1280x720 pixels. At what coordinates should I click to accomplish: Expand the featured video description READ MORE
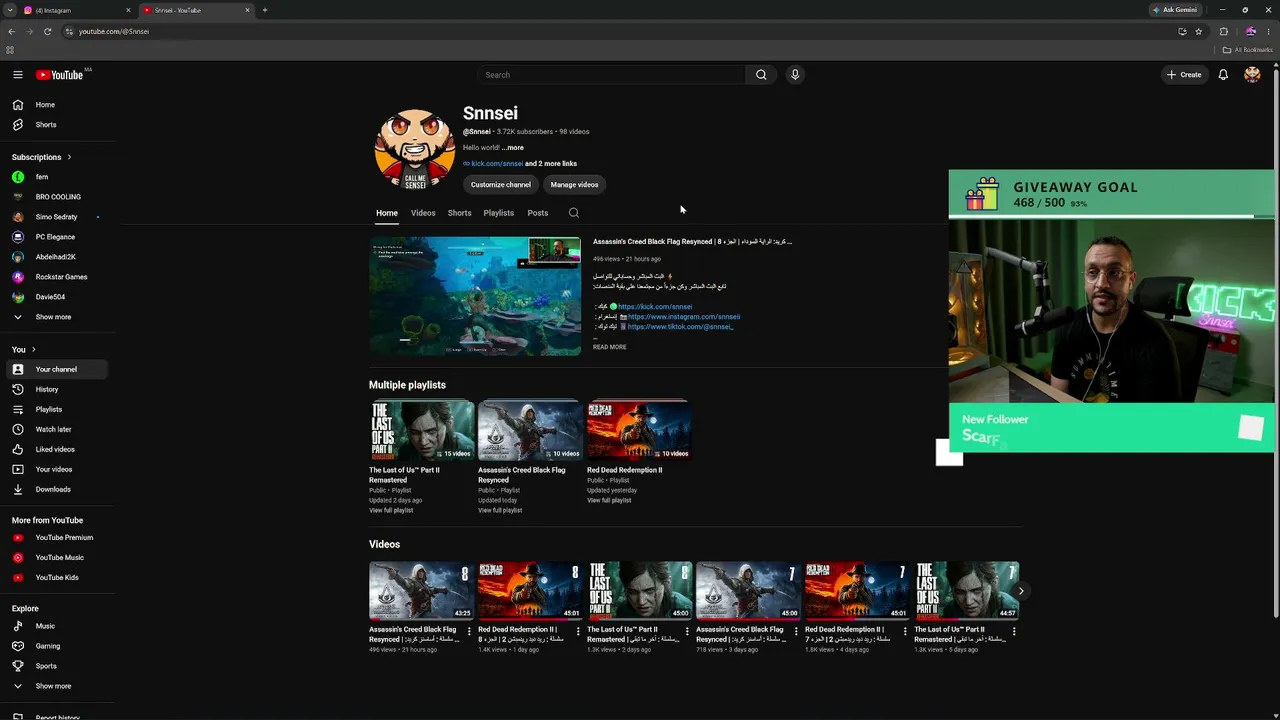(x=610, y=347)
